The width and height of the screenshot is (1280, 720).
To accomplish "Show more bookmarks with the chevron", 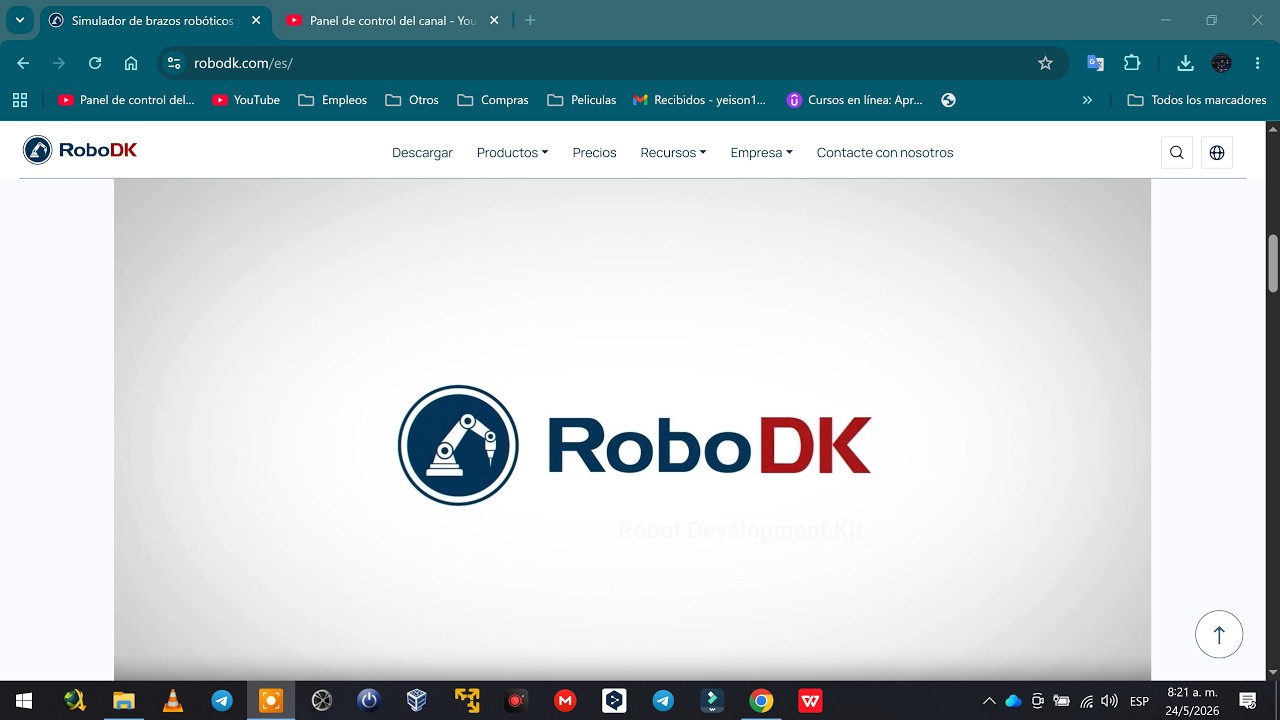I will pyautogui.click(x=1087, y=100).
